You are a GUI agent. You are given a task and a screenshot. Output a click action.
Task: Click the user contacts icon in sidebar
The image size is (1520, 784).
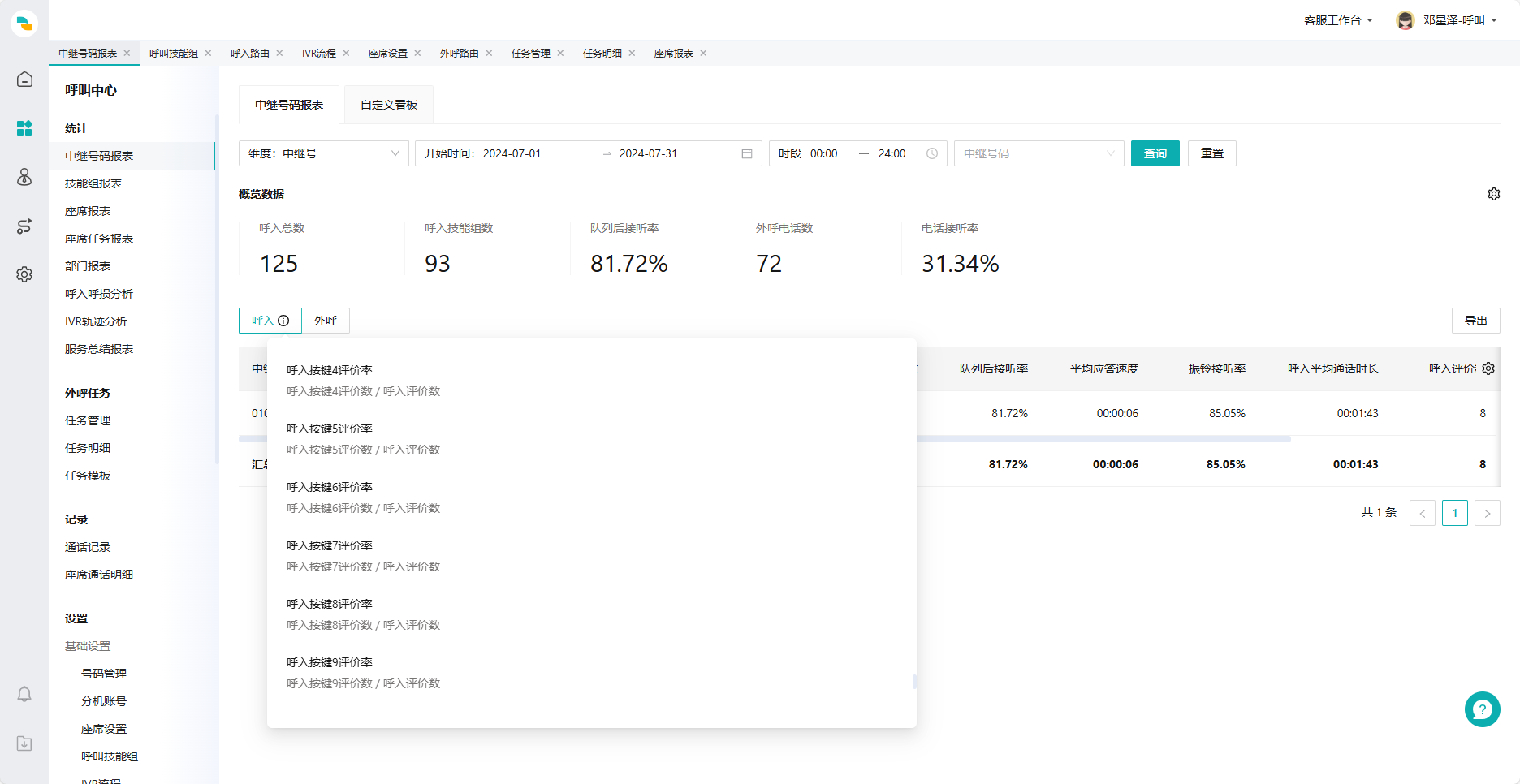click(24, 177)
